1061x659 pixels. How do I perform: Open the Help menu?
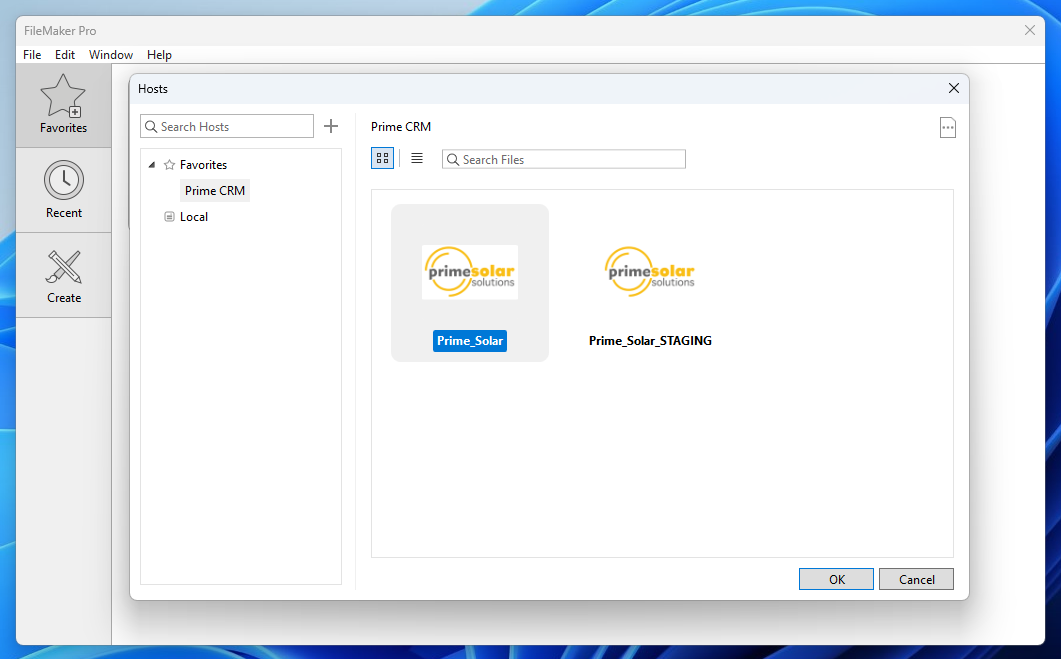159,55
